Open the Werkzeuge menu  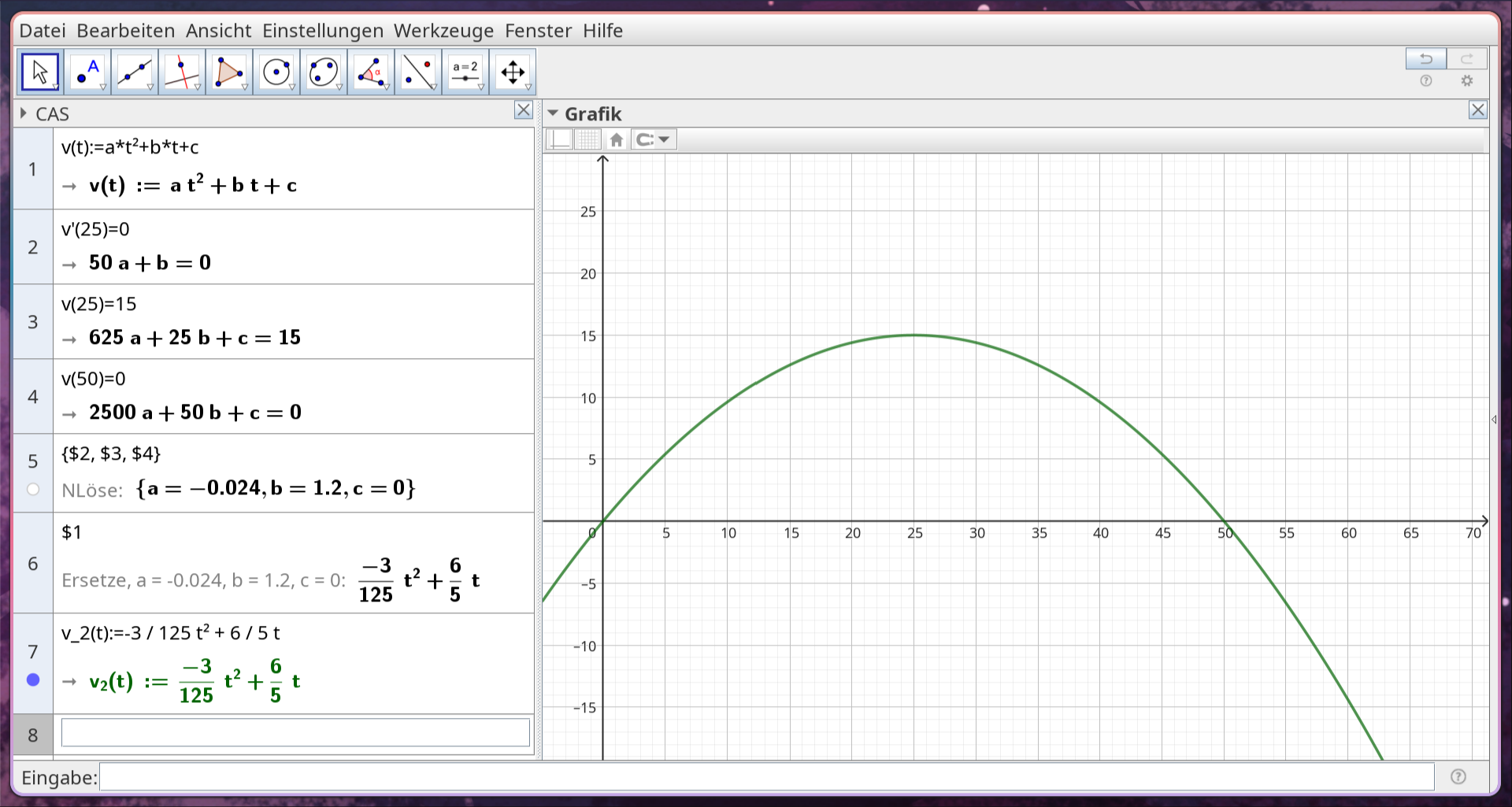[x=444, y=31]
